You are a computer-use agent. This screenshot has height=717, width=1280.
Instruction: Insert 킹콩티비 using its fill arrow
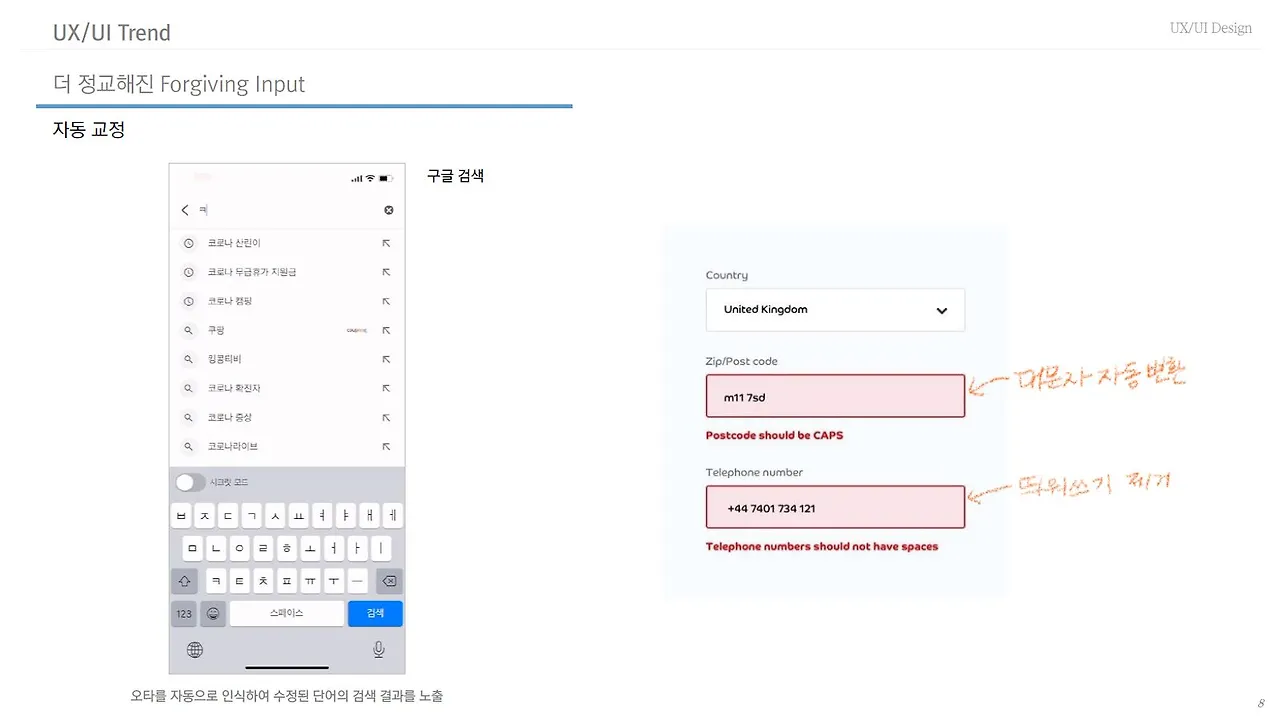pyautogui.click(x=386, y=359)
